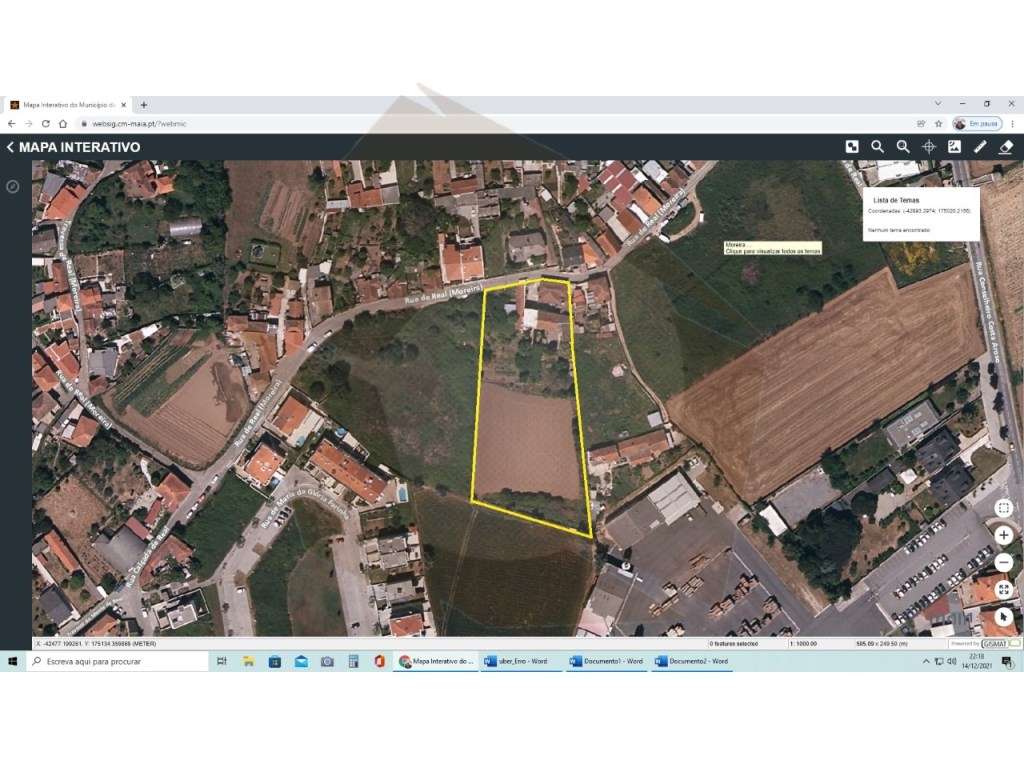Click the X Y coordinates status readout

(95, 643)
